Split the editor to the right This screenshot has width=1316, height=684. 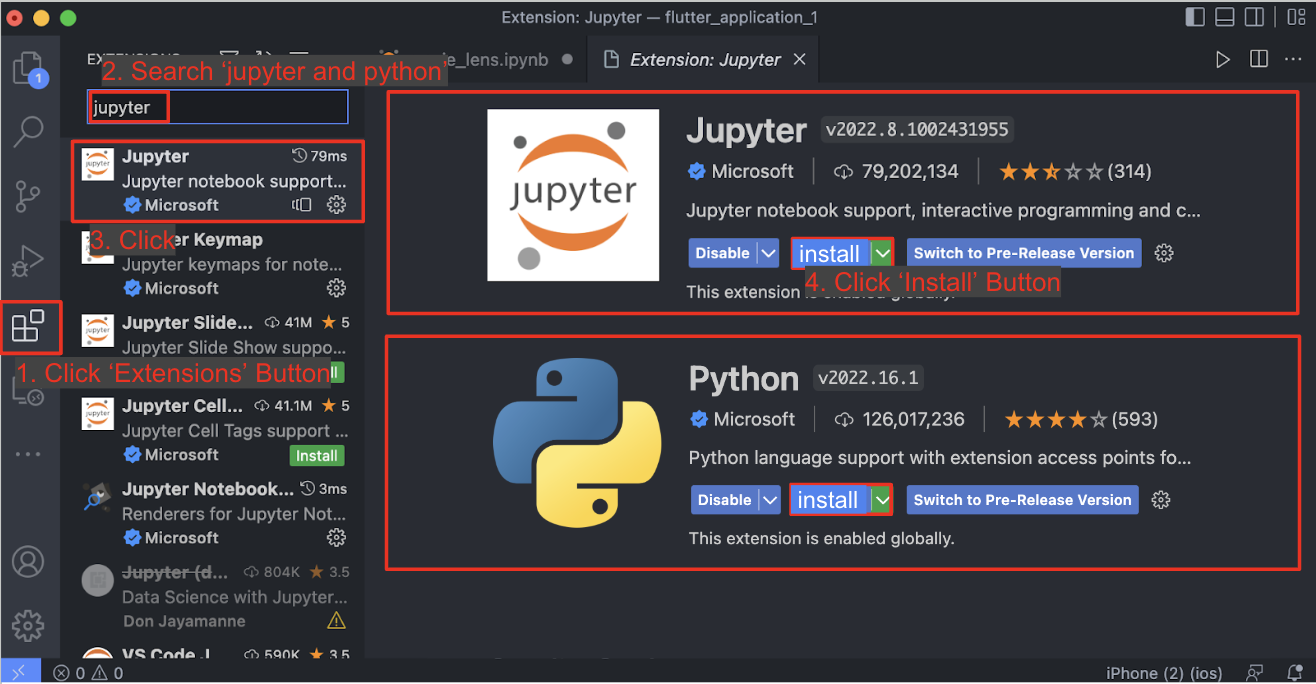tap(1259, 59)
